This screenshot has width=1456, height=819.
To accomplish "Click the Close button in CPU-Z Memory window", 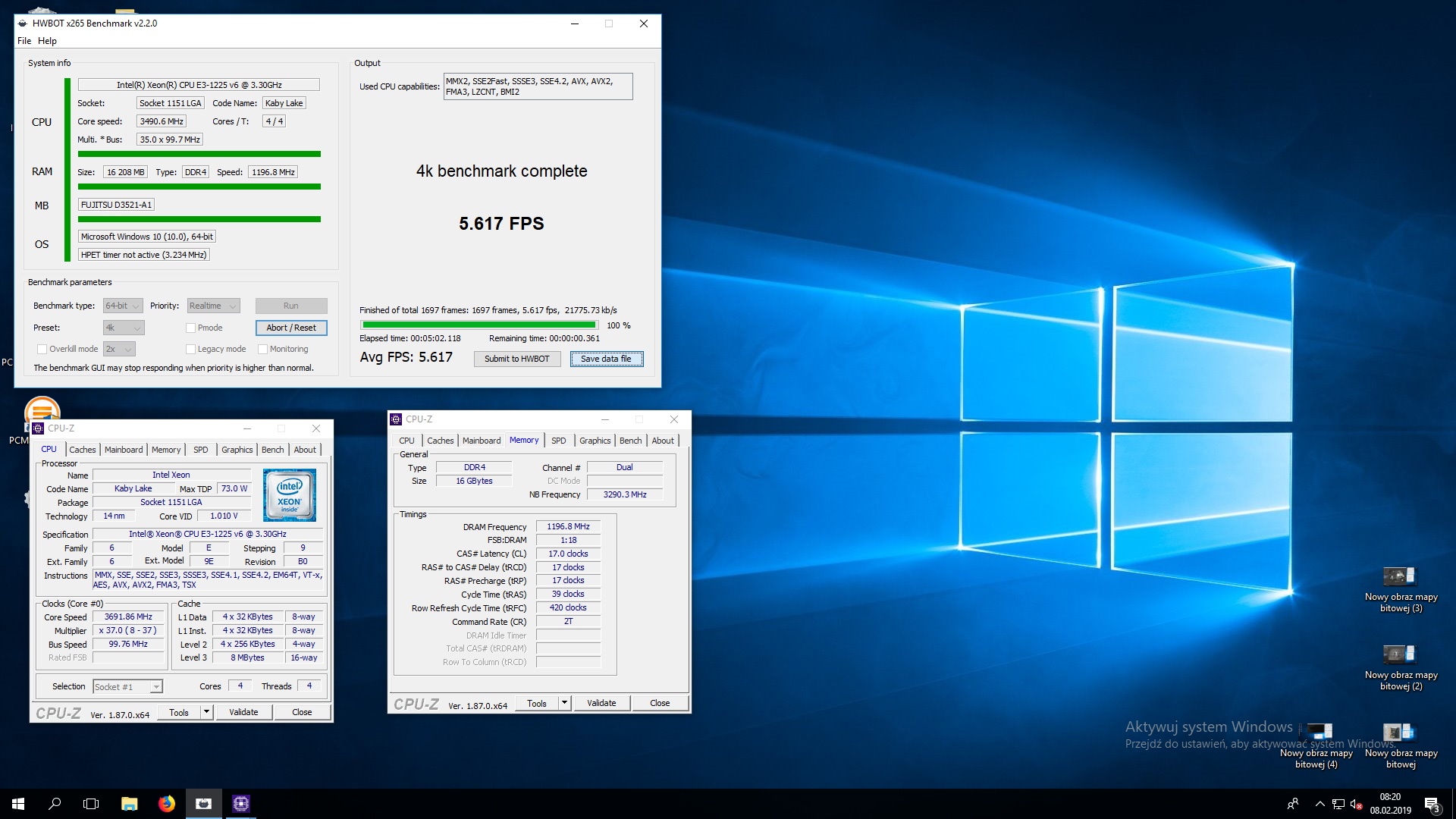I will (660, 703).
